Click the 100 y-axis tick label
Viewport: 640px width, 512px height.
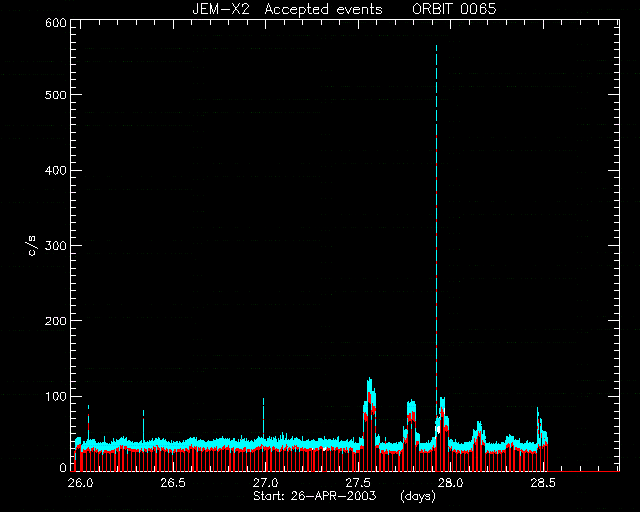[x=56, y=396]
